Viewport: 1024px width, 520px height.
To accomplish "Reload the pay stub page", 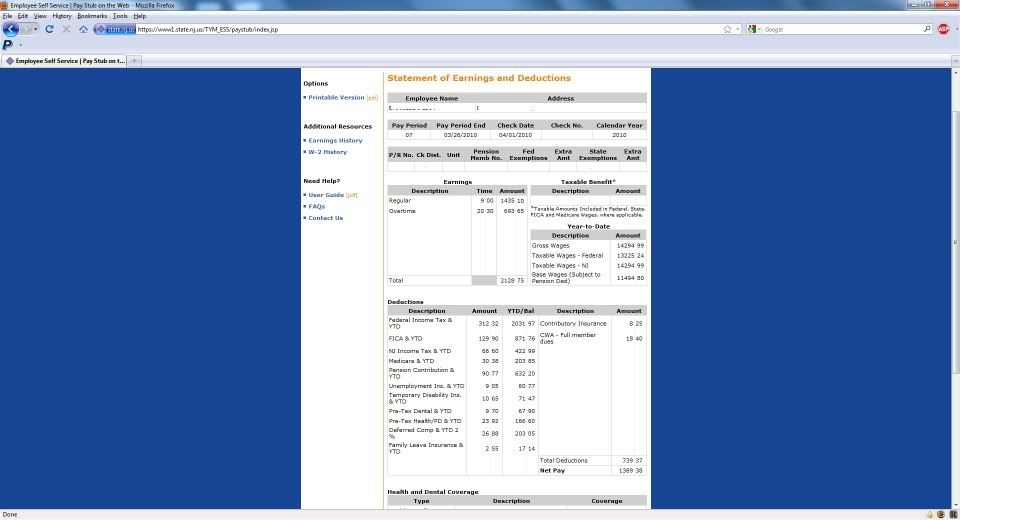I will point(49,29).
